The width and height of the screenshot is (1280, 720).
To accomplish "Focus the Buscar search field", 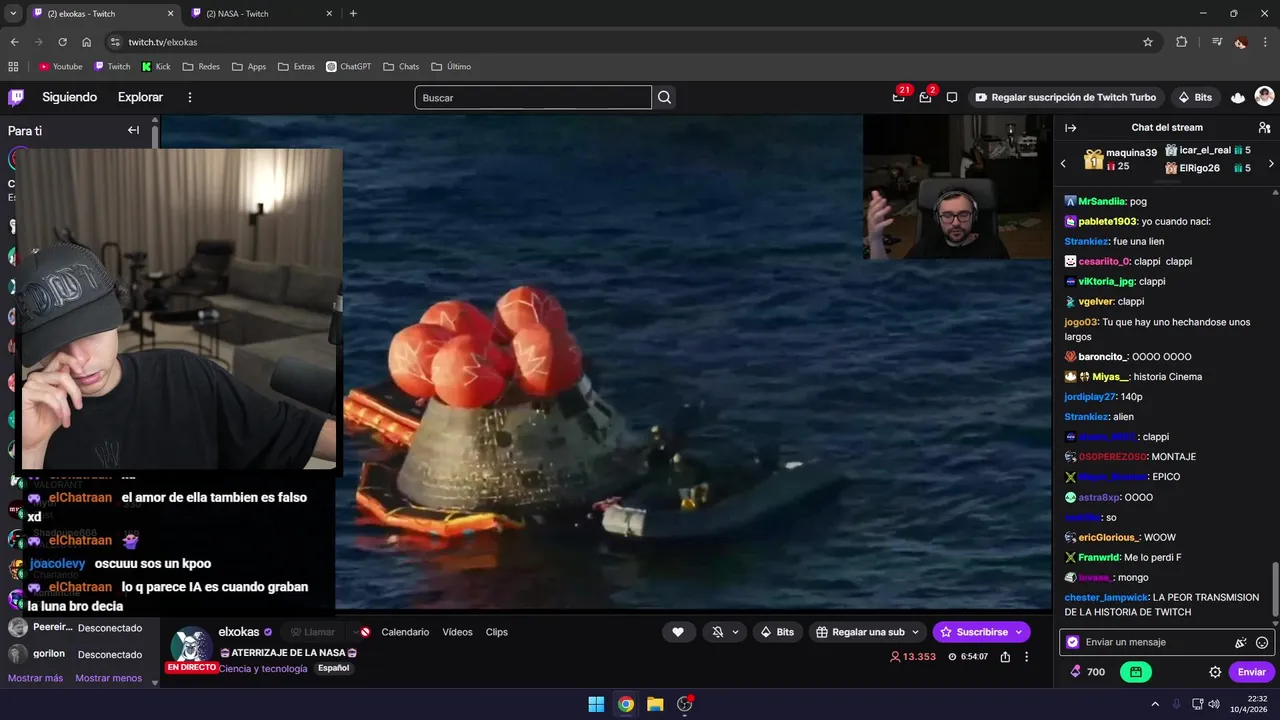I will (533, 97).
